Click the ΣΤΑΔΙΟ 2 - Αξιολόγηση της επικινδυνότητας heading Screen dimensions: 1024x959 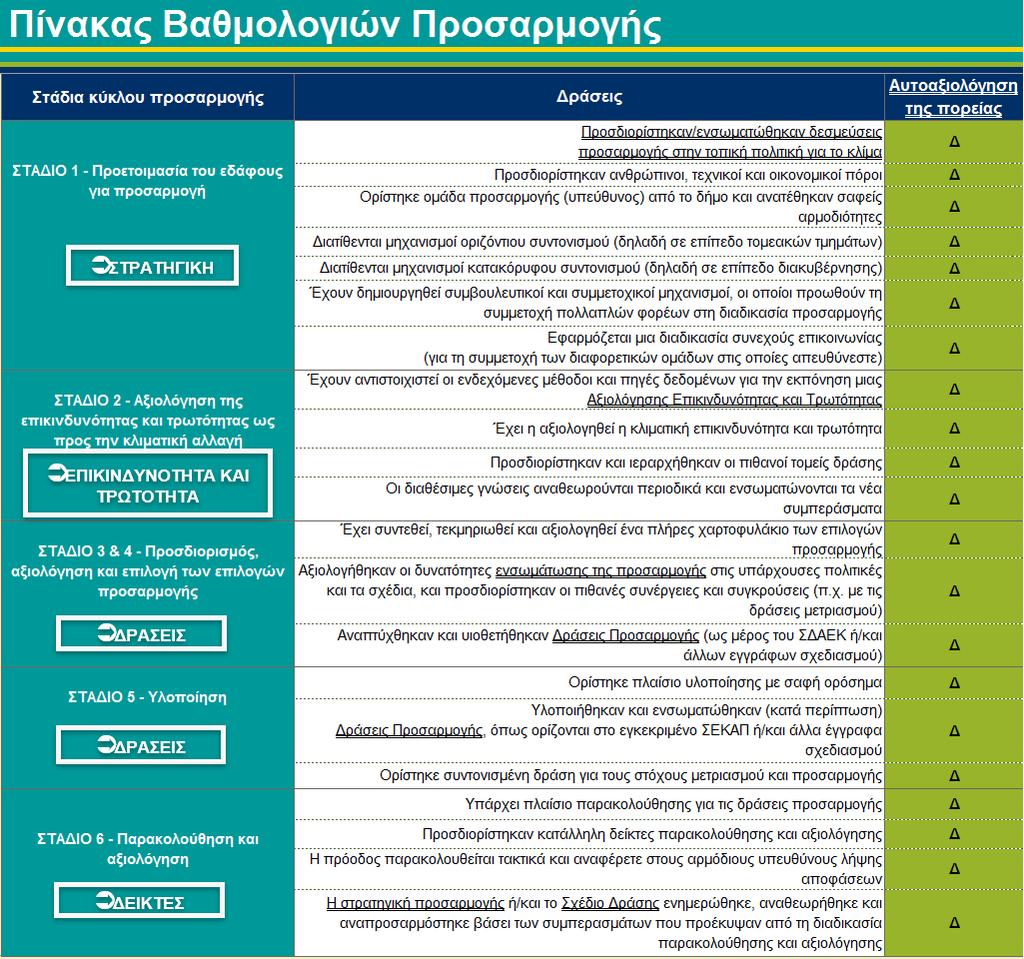(148, 420)
